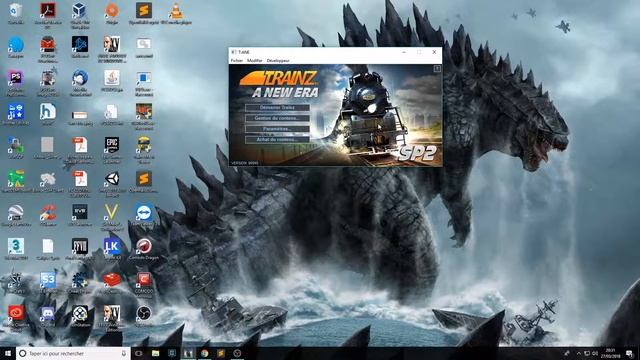Image resolution: width=640 pixels, height=360 pixels.
Task: Expand the system tray hidden icons chevron
Action: pyautogui.click(x=578, y=353)
